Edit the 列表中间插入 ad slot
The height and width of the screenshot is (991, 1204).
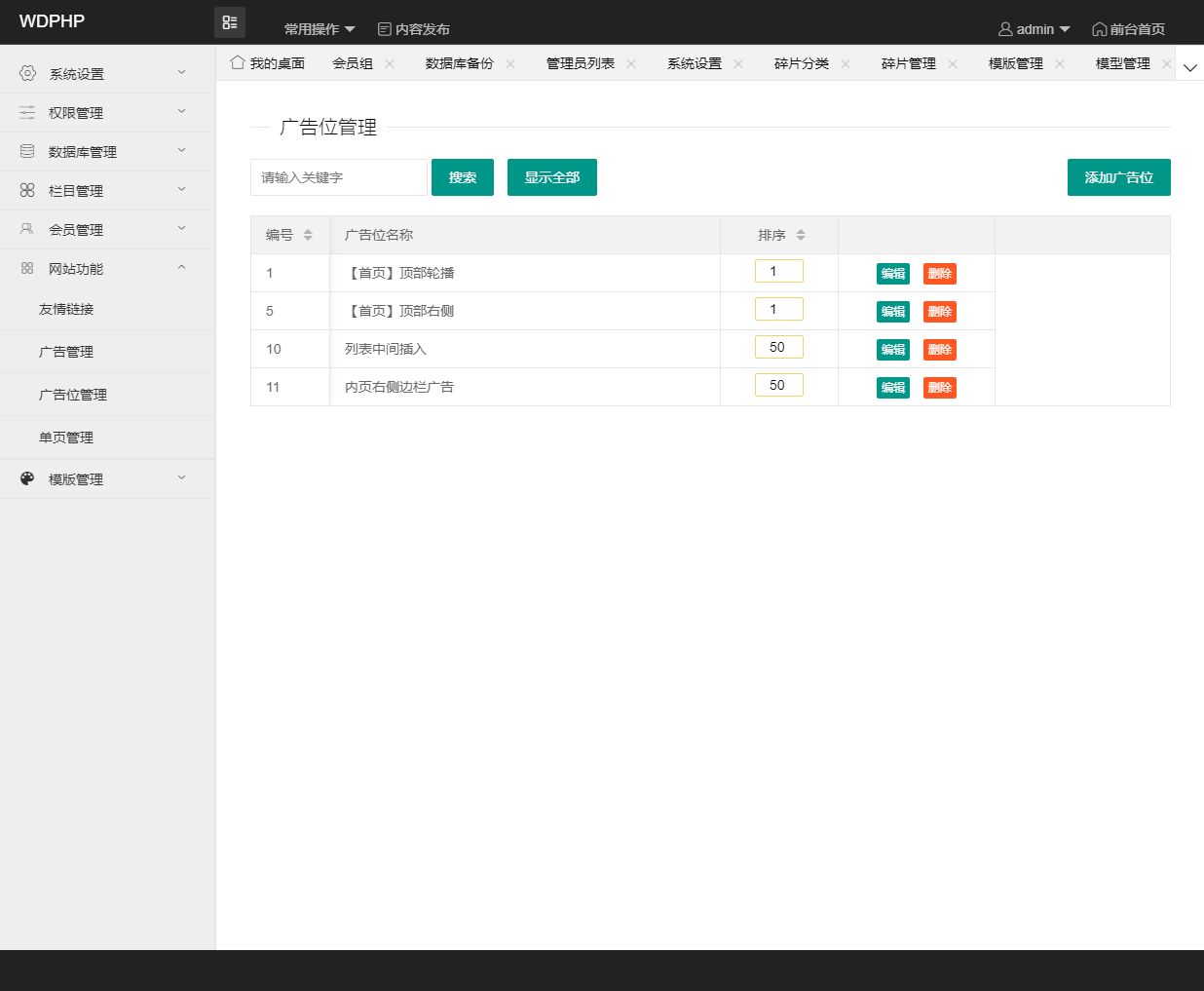coord(893,350)
